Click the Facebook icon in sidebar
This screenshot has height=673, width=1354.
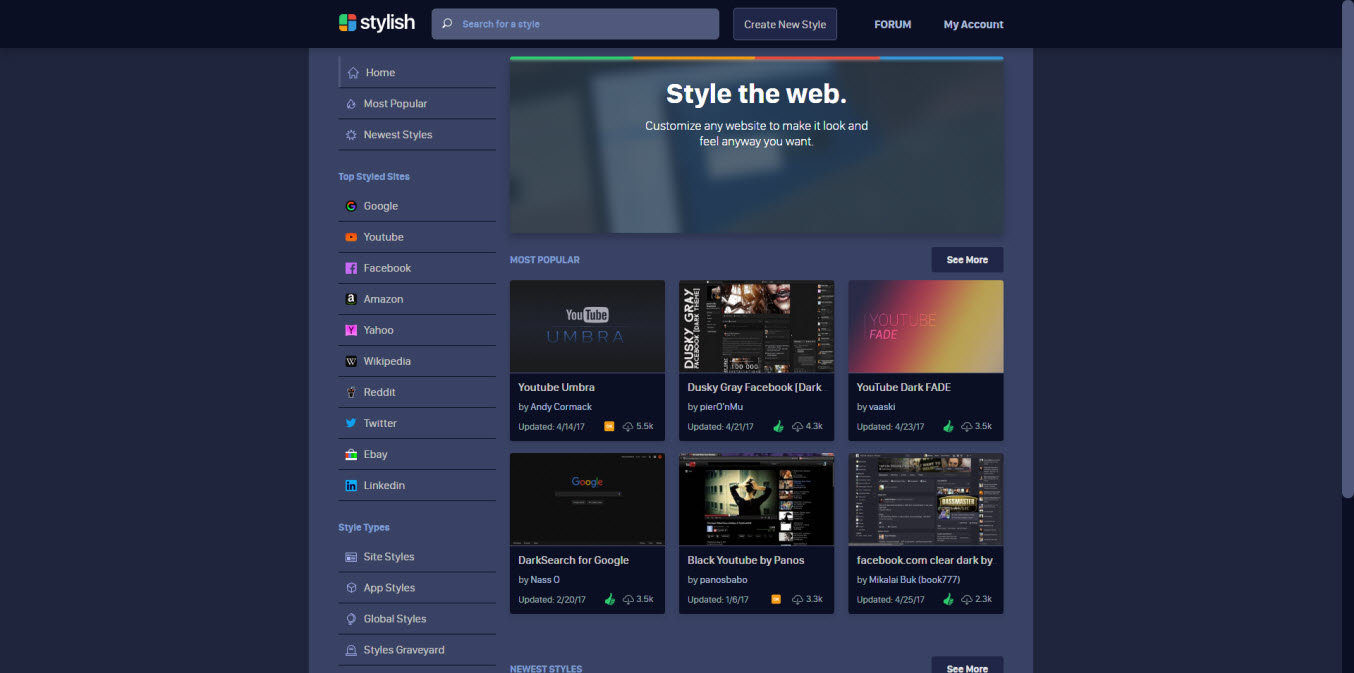351,268
